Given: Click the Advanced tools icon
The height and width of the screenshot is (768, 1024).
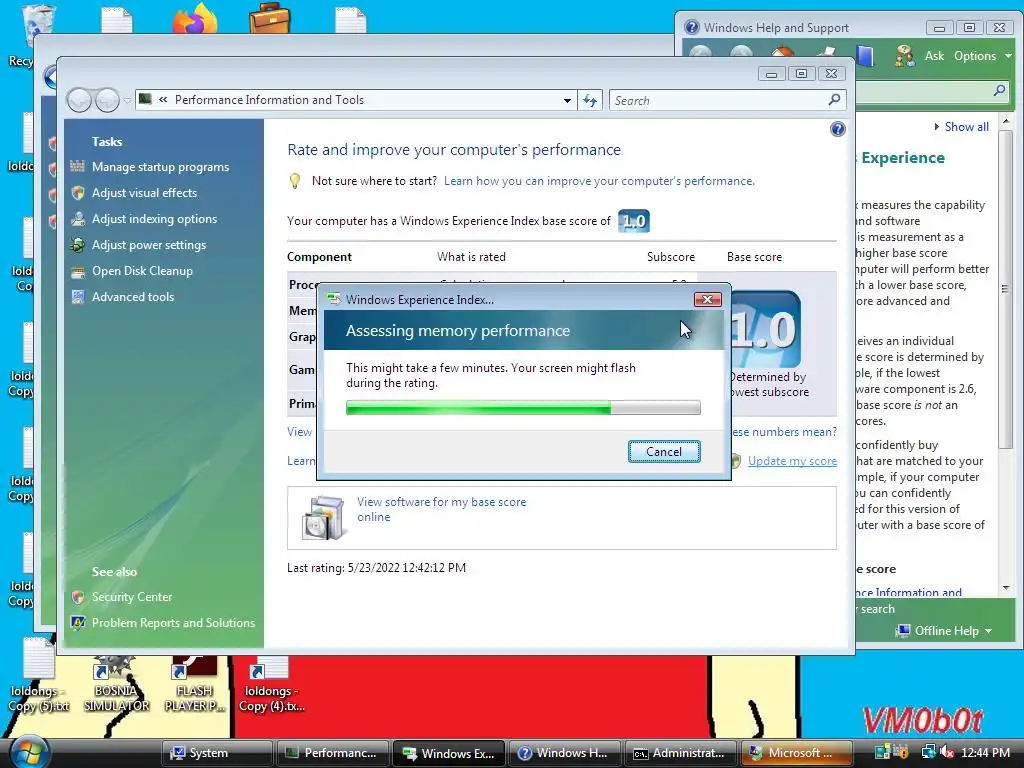Looking at the screenshot, I should [78, 297].
